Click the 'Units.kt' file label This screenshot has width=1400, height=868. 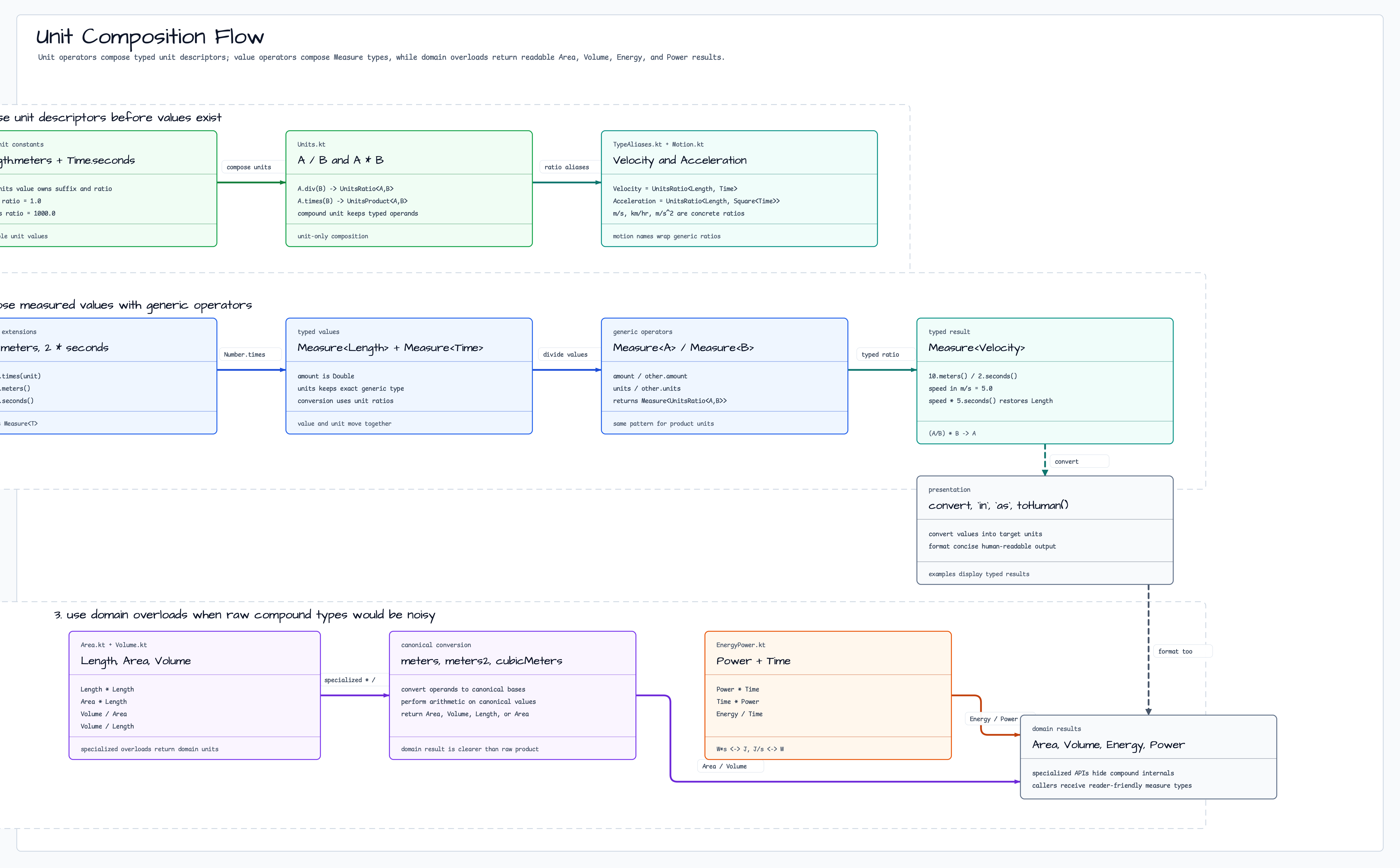point(311,145)
